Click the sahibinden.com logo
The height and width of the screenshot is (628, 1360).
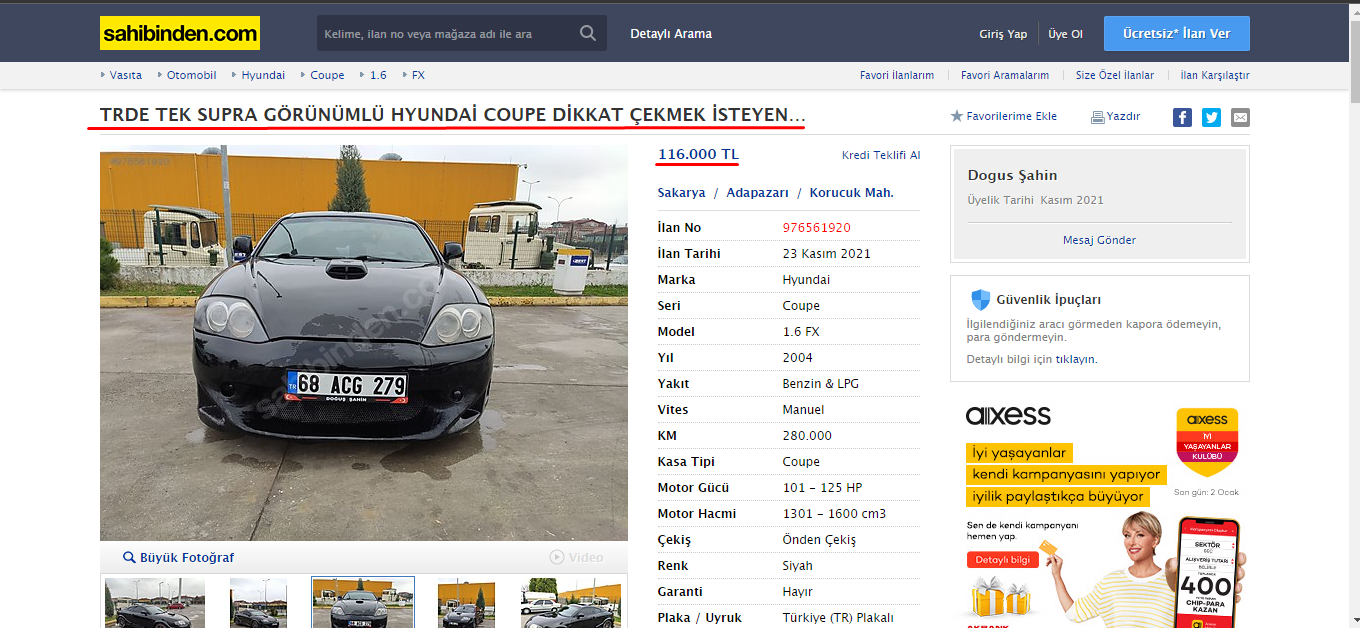[180, 33]
